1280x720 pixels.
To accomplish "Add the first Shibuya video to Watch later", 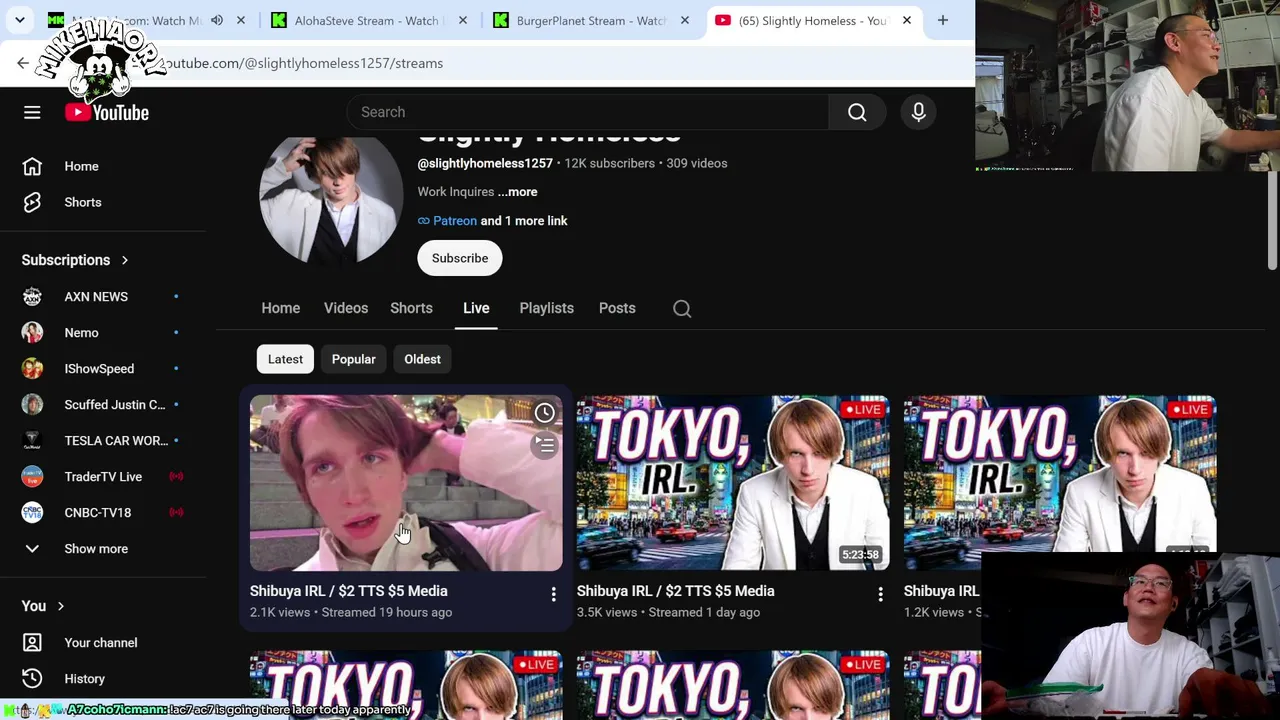I will coord(545,413).
